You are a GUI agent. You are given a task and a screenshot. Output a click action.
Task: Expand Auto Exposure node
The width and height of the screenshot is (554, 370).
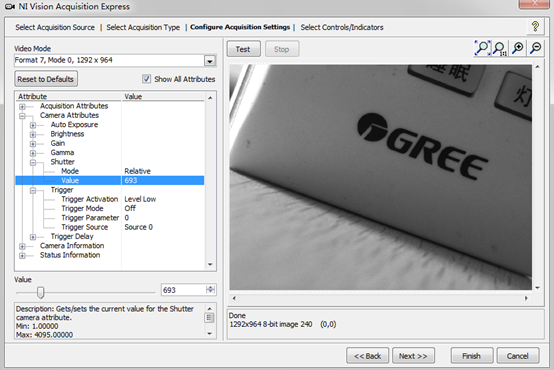tap(33, 125)
